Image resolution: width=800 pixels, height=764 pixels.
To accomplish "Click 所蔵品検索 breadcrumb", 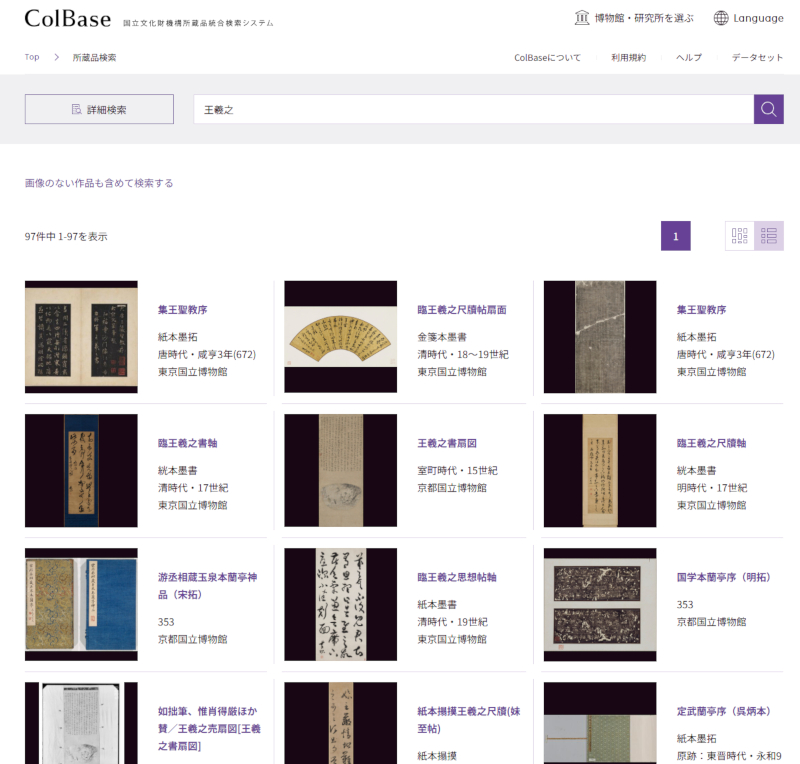I will (x=94, y=57).
